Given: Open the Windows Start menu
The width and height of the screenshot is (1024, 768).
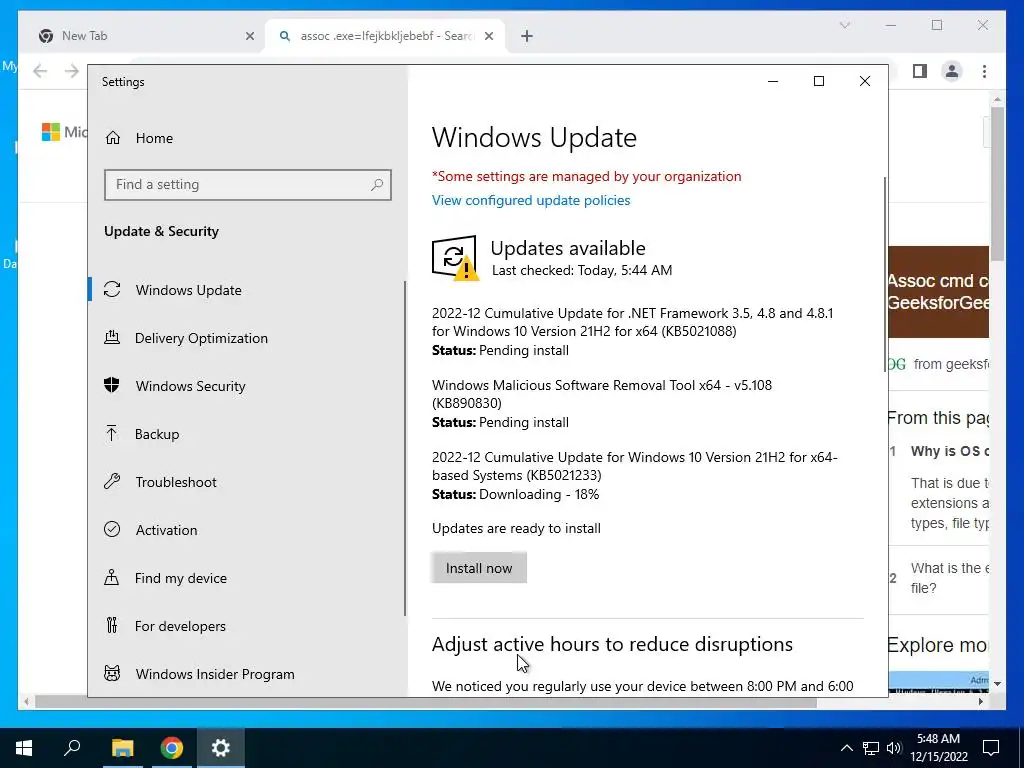Looking at the screenshot, I should [x=24, y=748].
